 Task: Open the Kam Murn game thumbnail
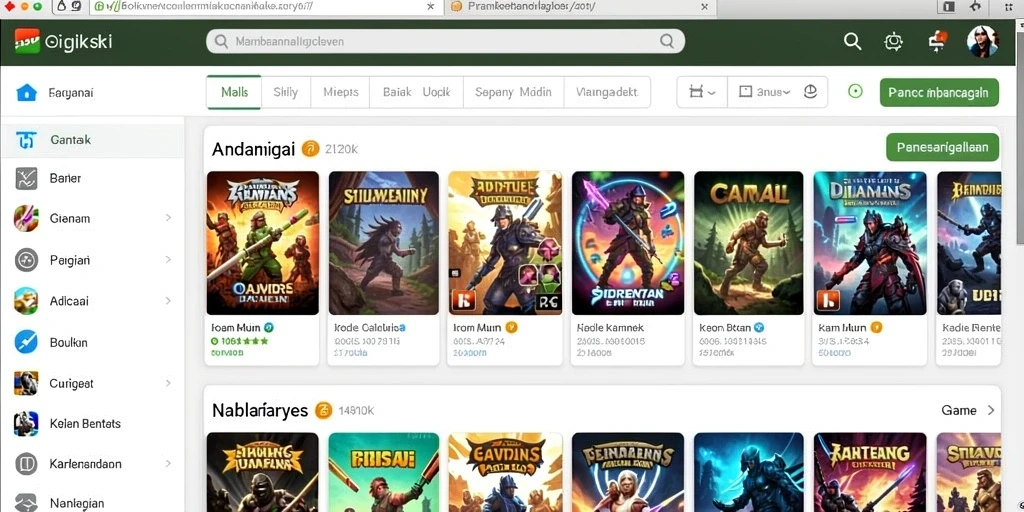(869, 243)
